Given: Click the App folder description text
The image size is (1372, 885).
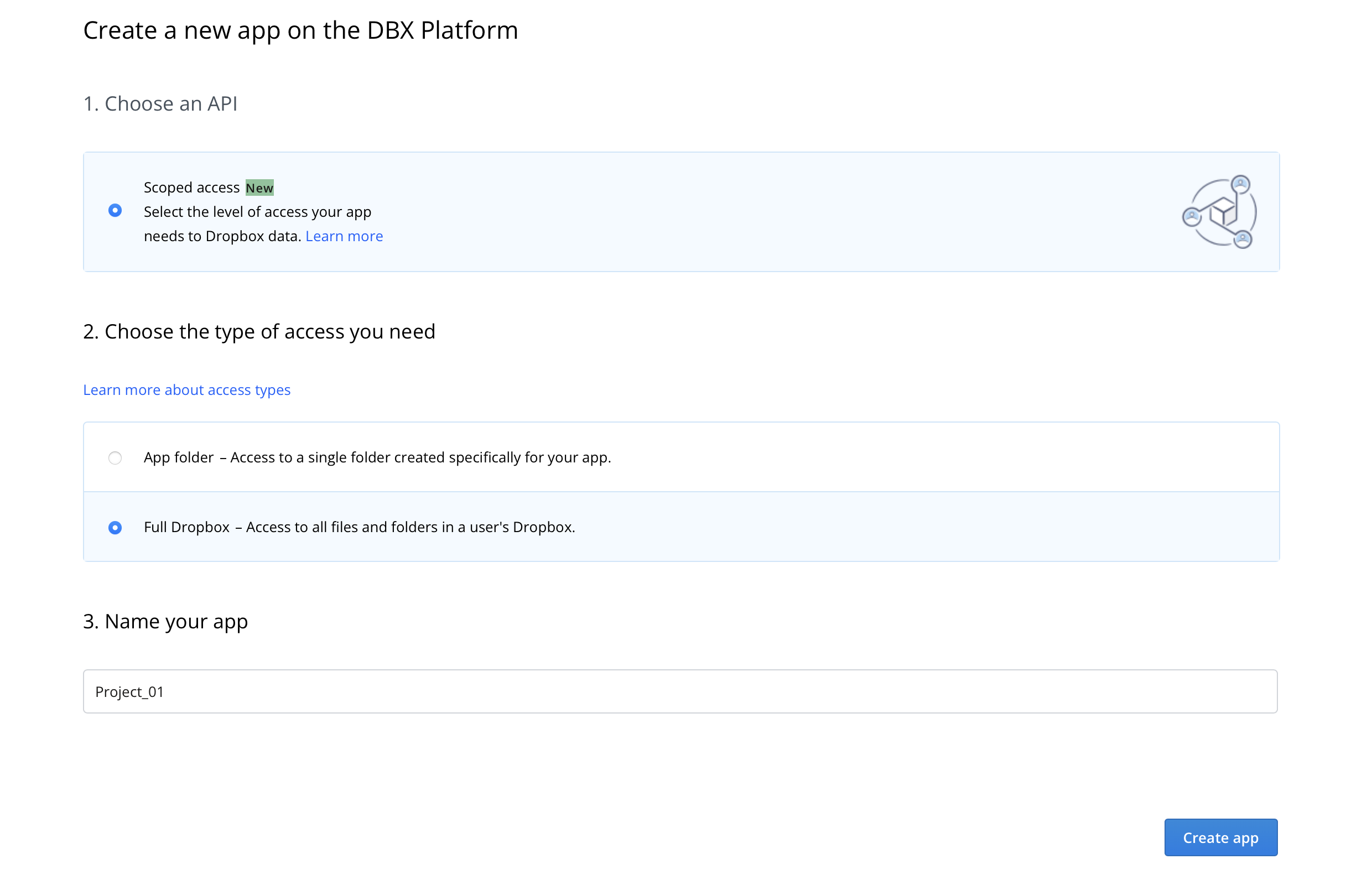Looking at the screenshot, I should [421, 457].
